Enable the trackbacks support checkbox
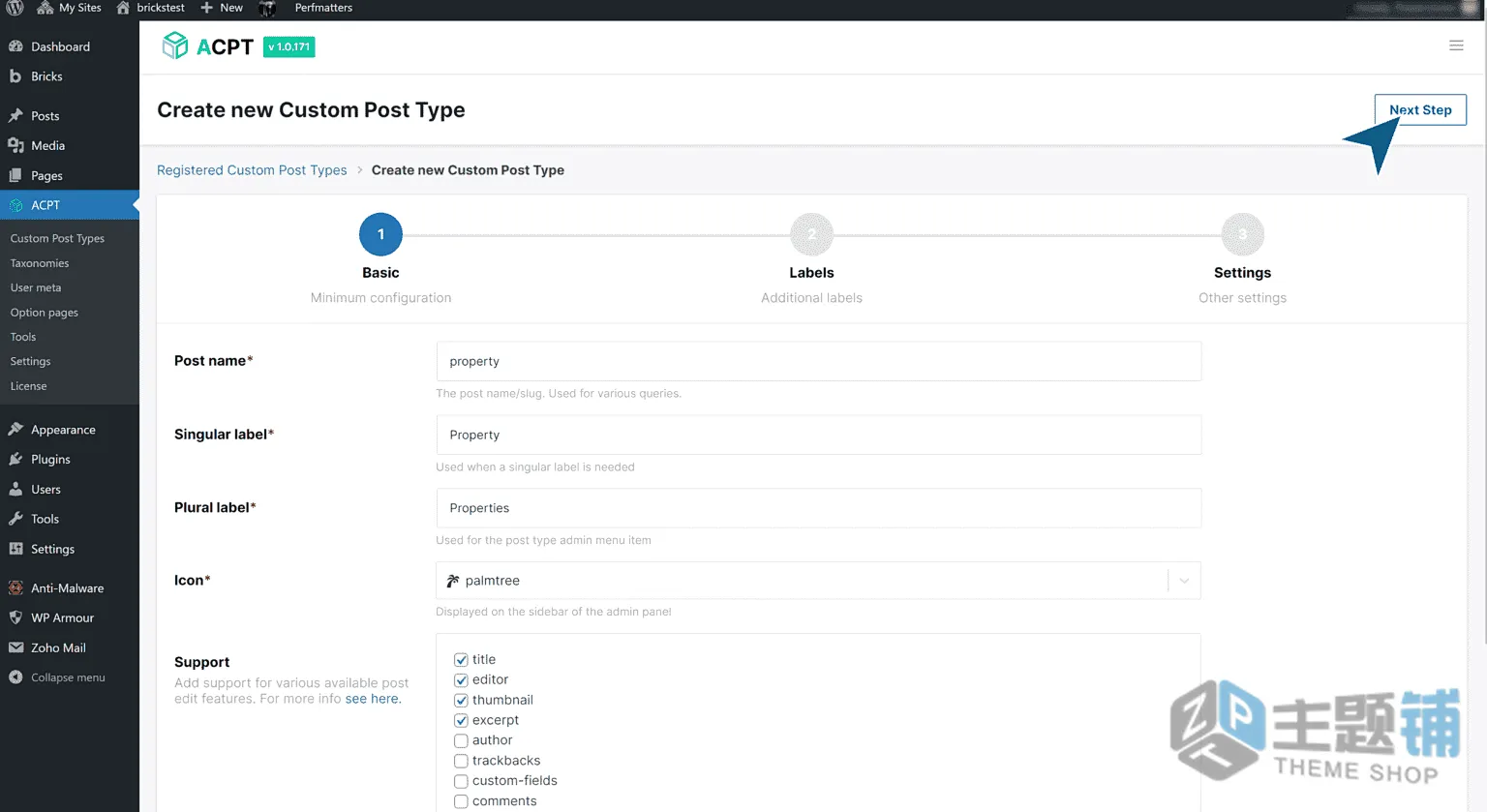The height and width of the screenshot is (812, 1487). point(461,761)
